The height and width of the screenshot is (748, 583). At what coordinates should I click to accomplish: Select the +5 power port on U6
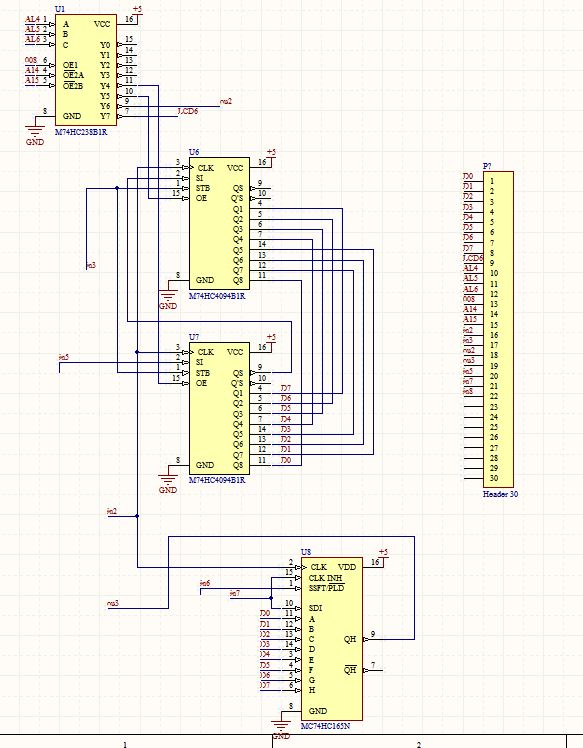(271, 152)
